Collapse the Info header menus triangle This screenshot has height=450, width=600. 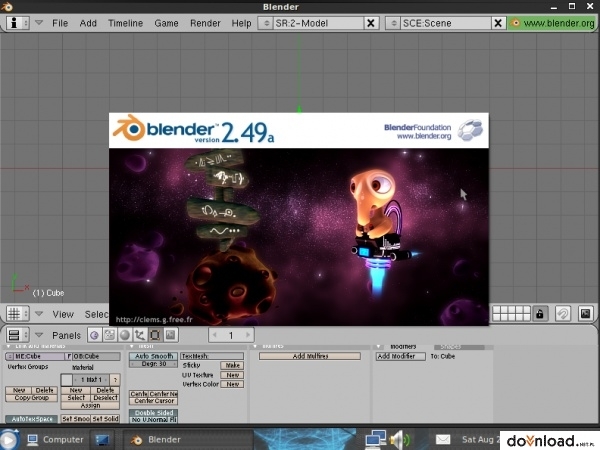39,23
